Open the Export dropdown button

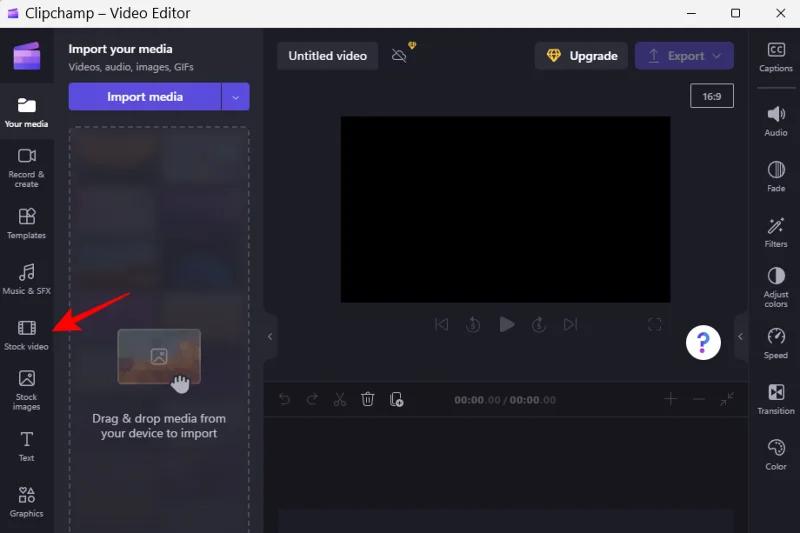[684, 56]
